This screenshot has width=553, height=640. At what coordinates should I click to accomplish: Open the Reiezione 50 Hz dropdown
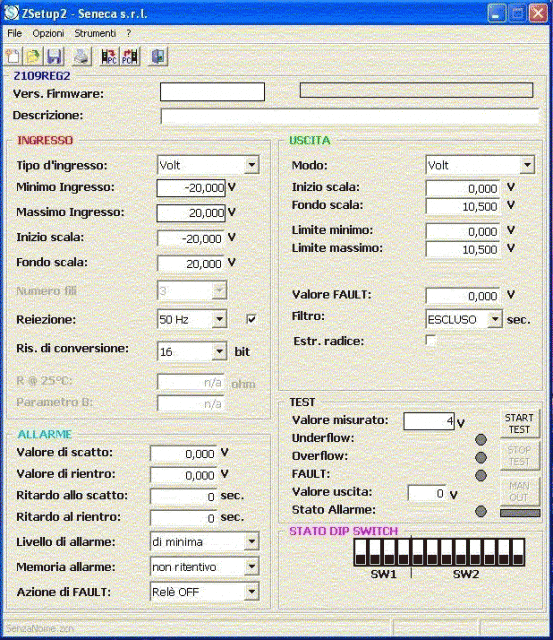coord(219,319)
